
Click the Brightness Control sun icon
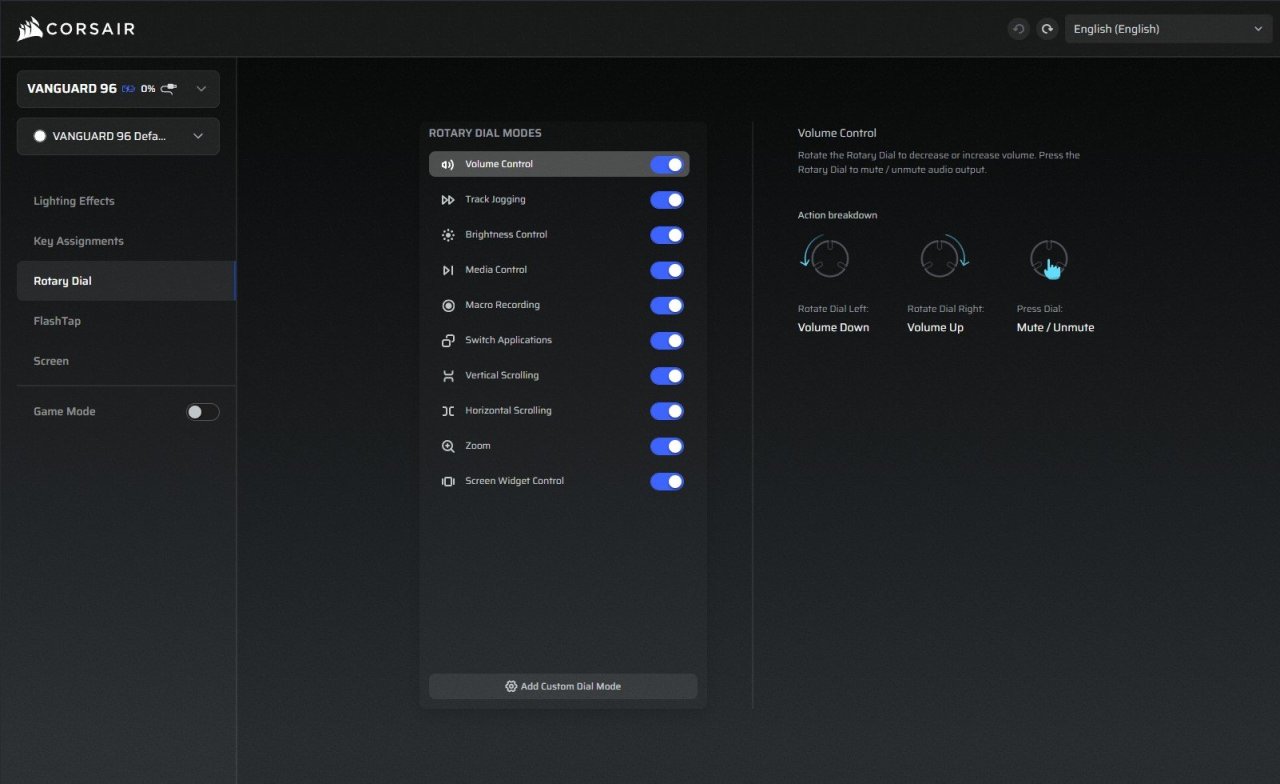click(448, 235)
